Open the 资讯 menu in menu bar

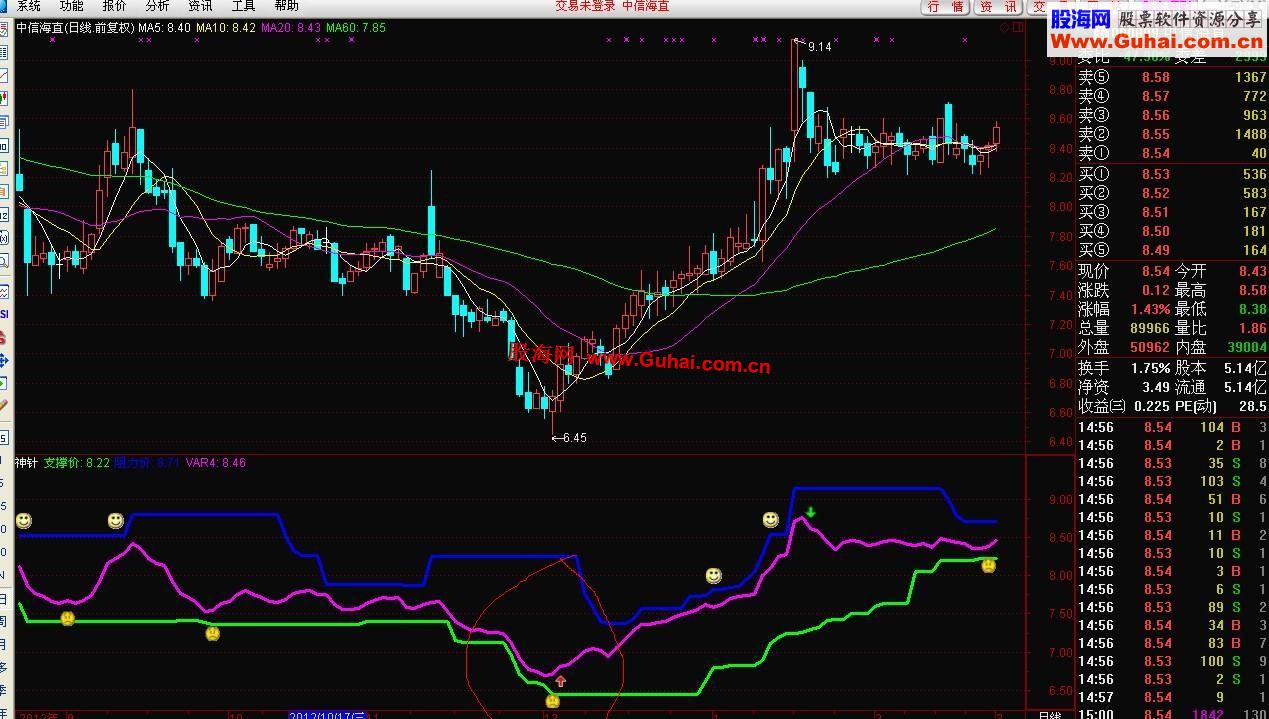200,6
